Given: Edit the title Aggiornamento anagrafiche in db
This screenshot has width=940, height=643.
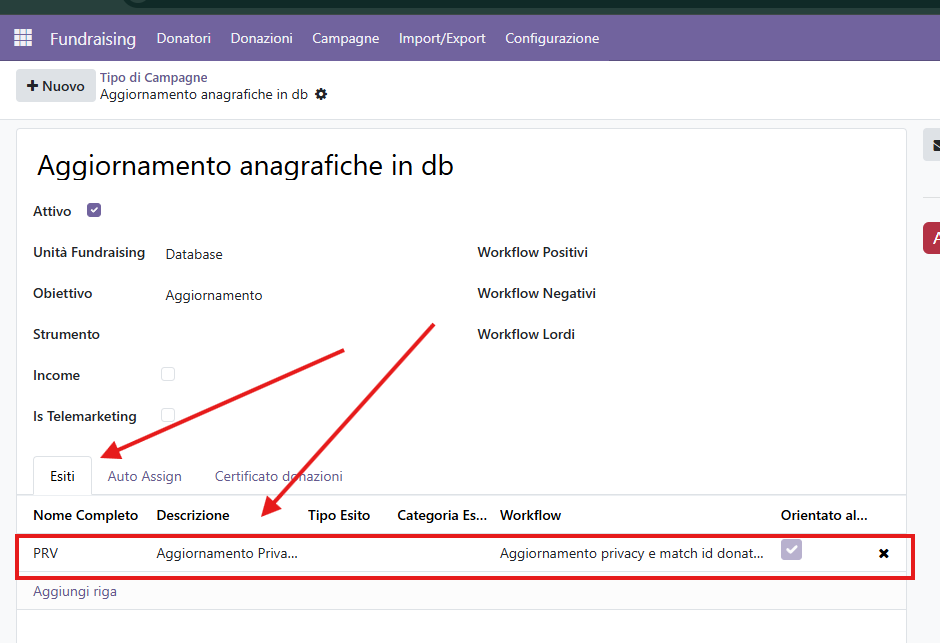Looking at the screenshot, I should point(245,165).
